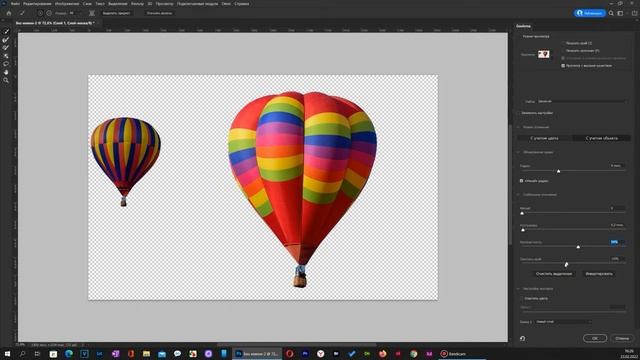Open the Файл menu

[15, 4]
